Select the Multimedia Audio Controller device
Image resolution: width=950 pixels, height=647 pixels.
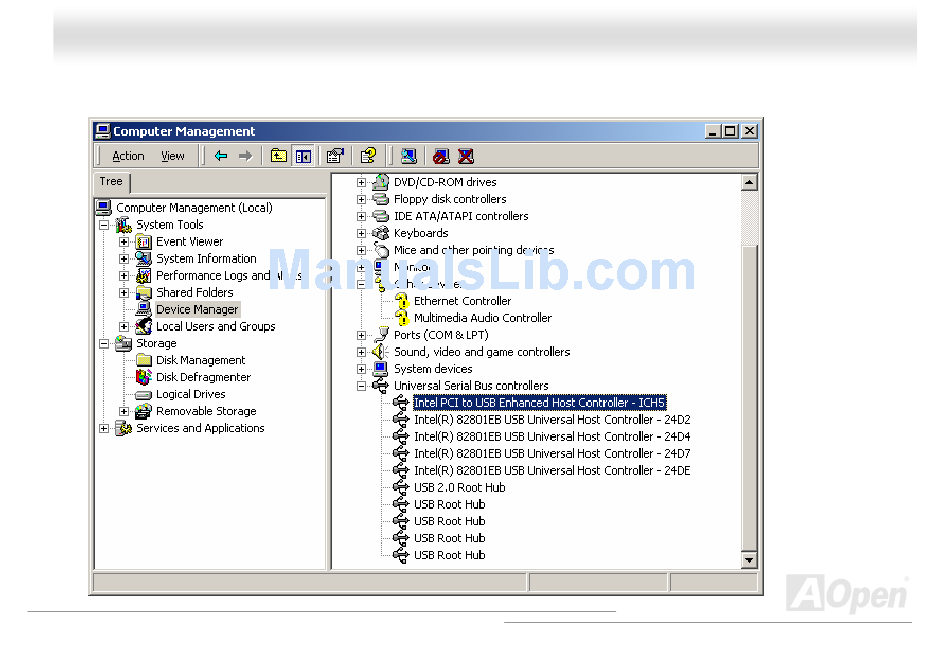[x=483, y=318]
